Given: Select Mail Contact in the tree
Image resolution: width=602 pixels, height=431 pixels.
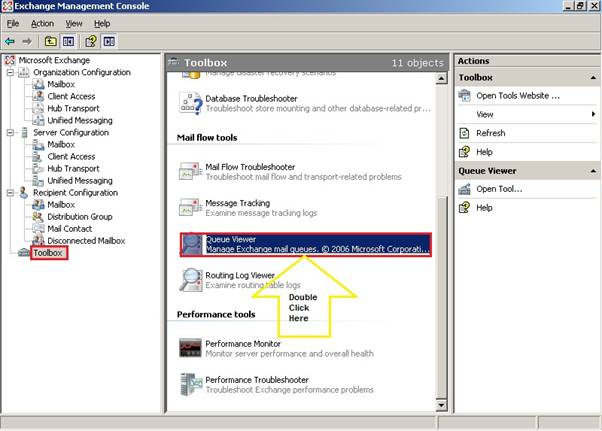Looking at the screenshot, I should point(69,229).
